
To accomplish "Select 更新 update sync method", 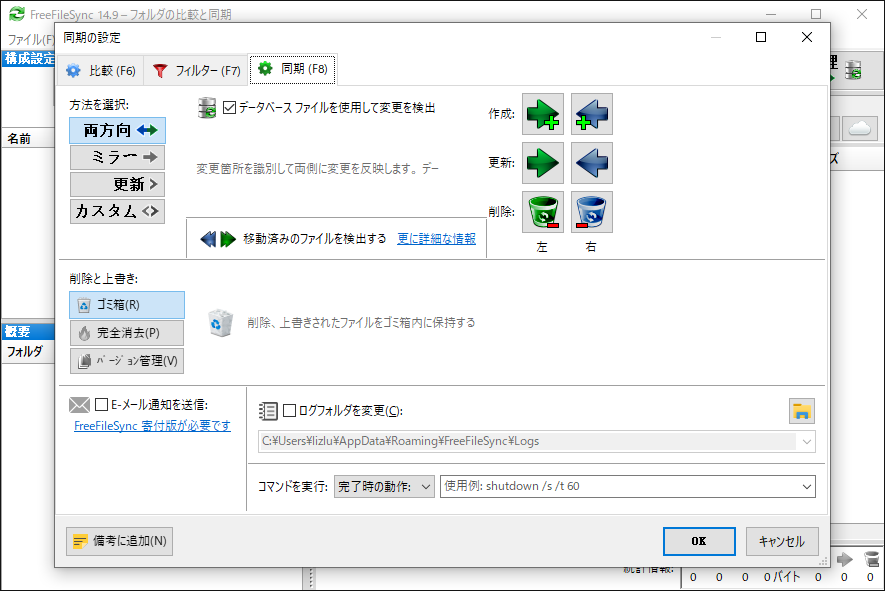I will (117, 184).
